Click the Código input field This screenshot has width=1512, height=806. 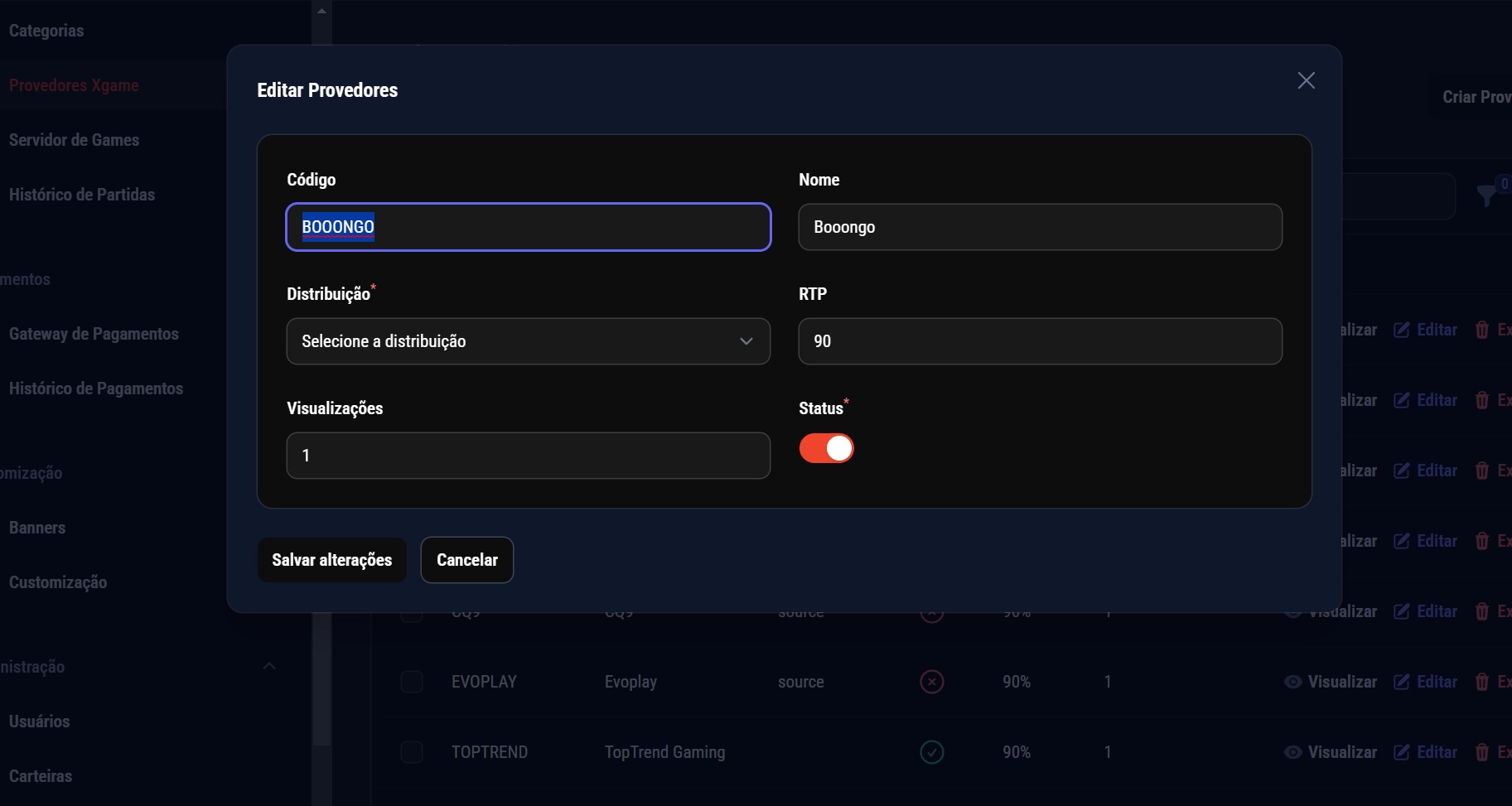click(529, 227)
